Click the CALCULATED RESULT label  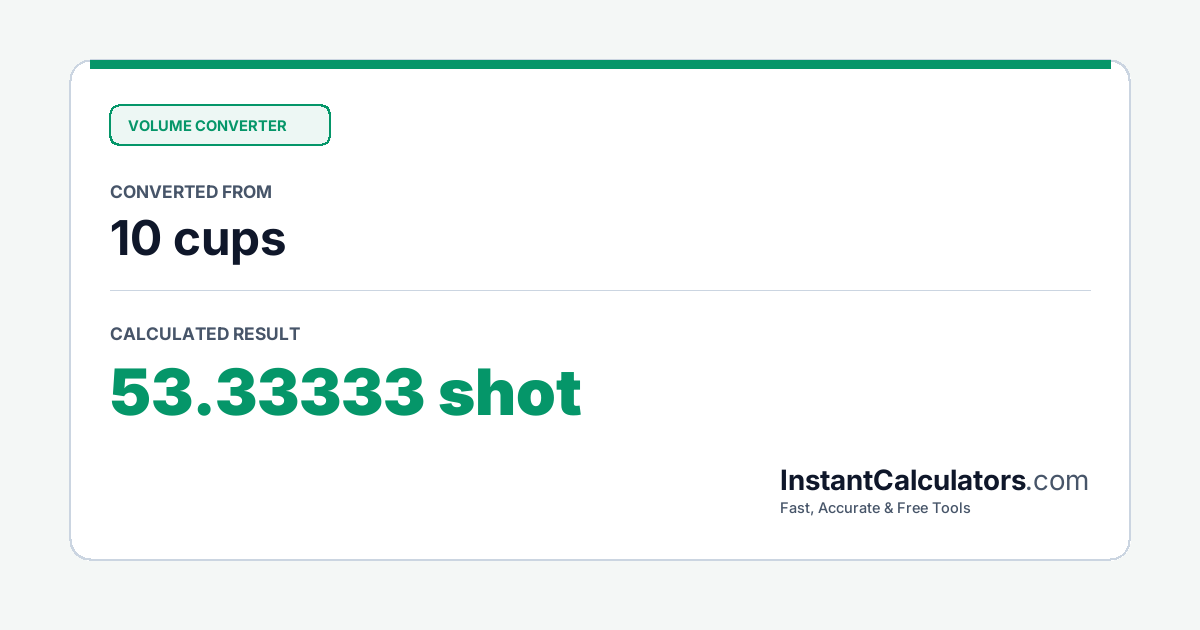click(205, 334)
